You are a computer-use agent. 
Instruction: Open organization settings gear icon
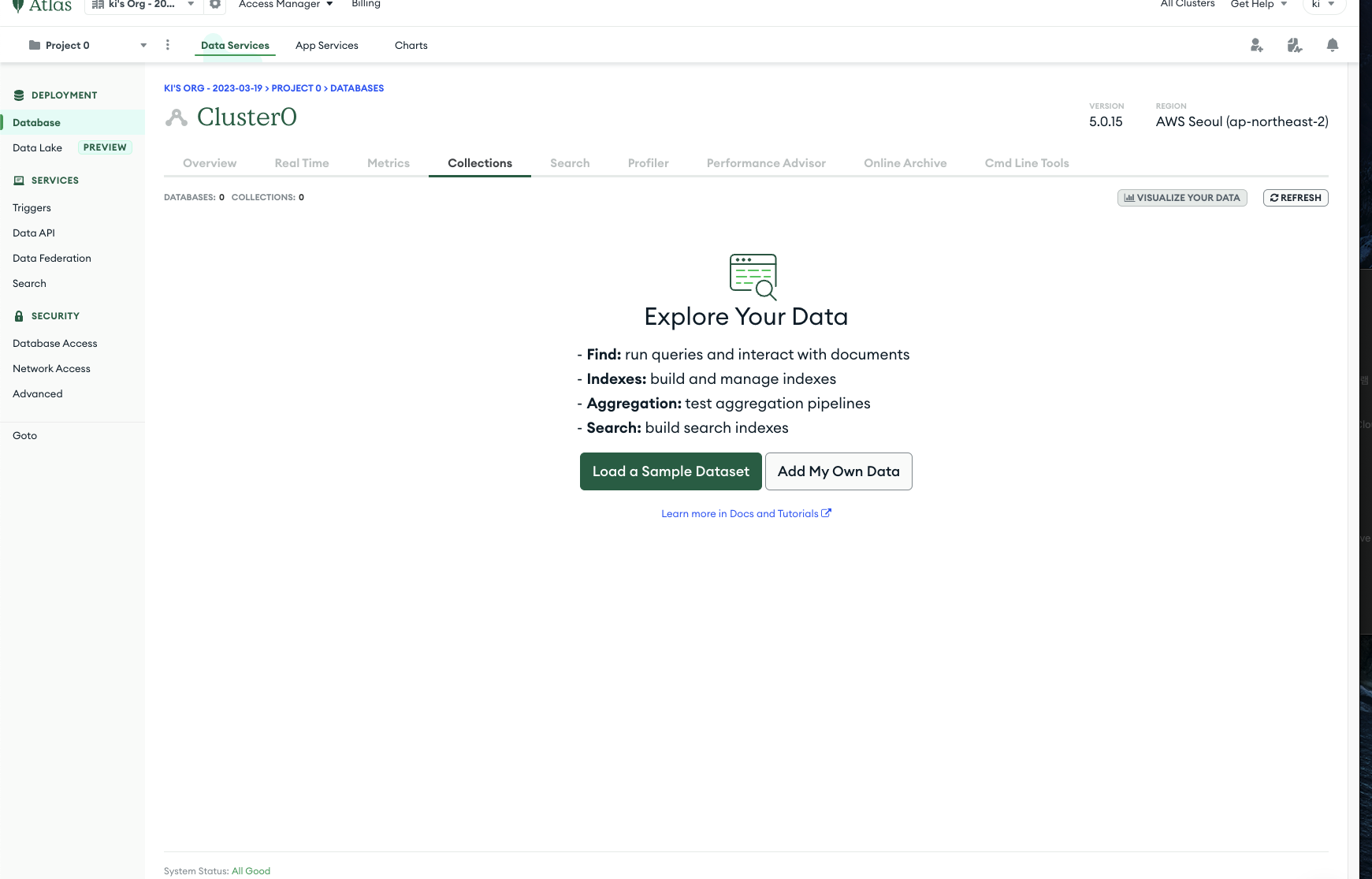click(215, 5)
